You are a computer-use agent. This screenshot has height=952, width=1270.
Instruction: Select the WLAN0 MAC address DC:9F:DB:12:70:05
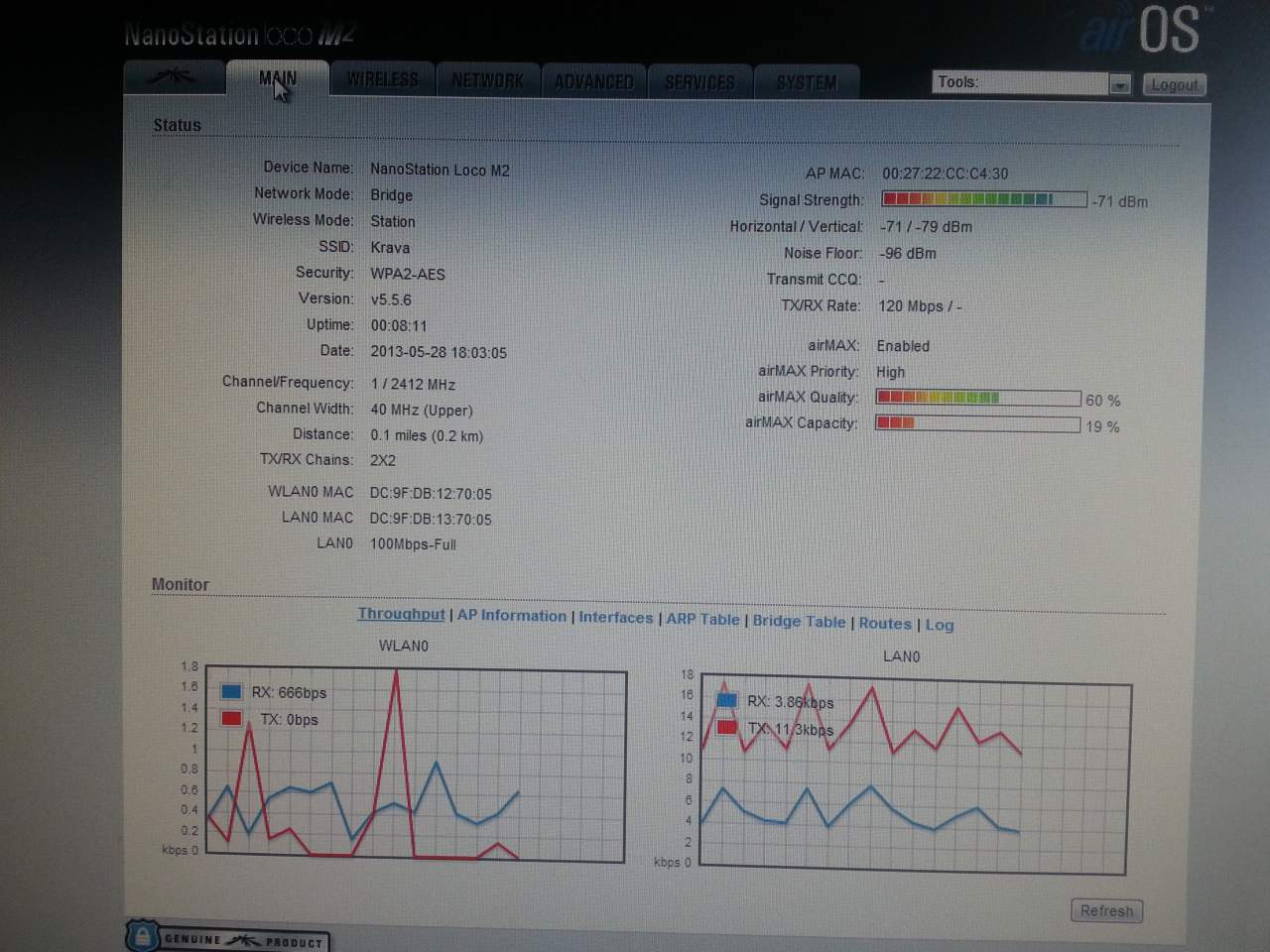(431, 494)
